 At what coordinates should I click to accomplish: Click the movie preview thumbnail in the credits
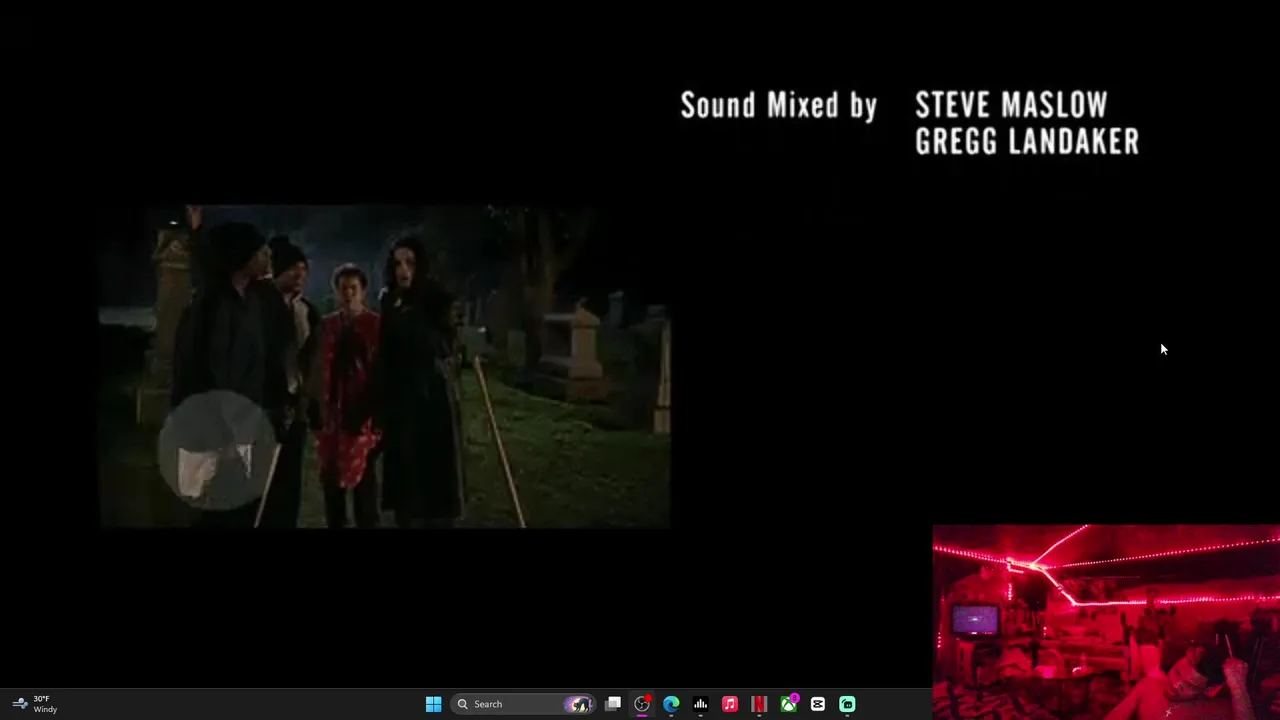click(385, 366)
